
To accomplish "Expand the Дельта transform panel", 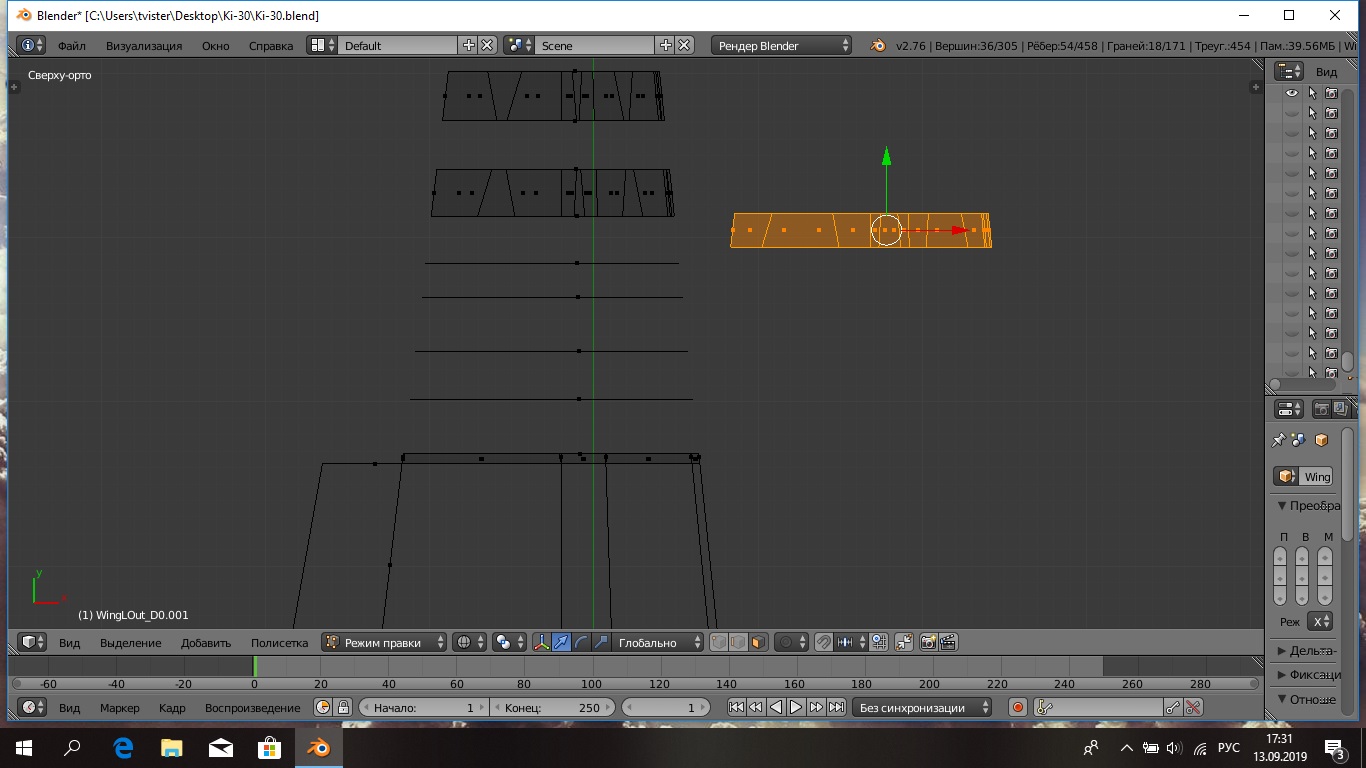I will [1306, 651].
